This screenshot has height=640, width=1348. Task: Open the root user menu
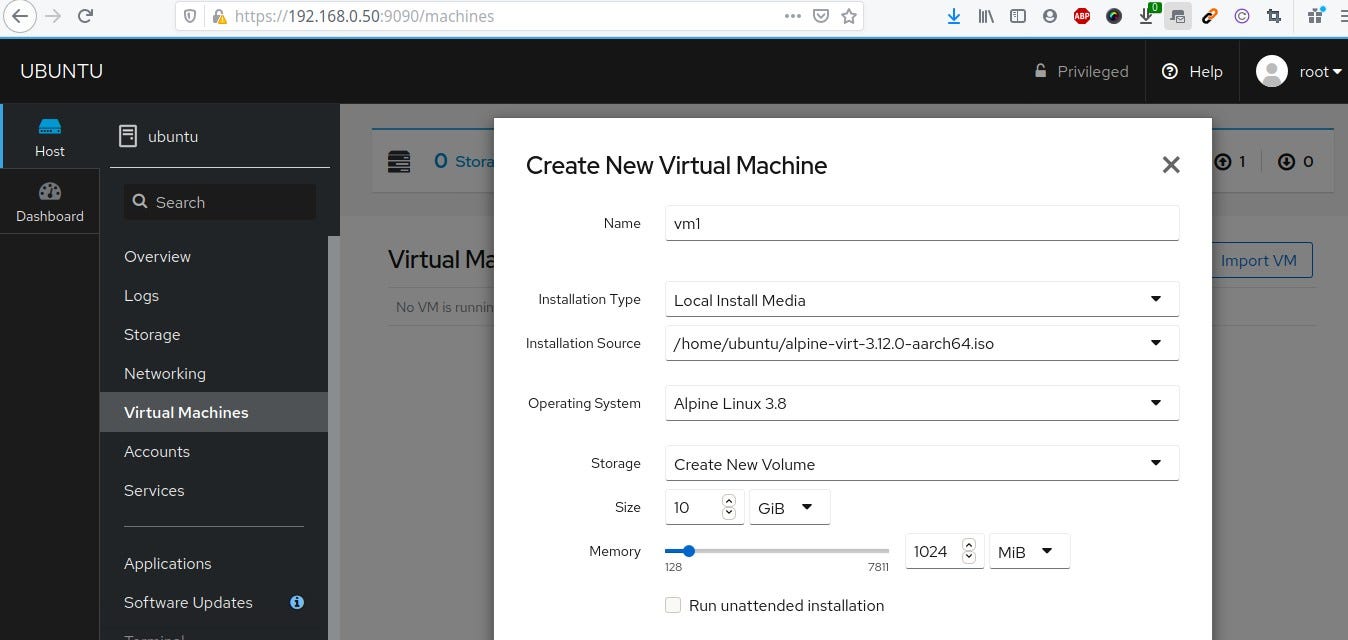pos(1299,71)
